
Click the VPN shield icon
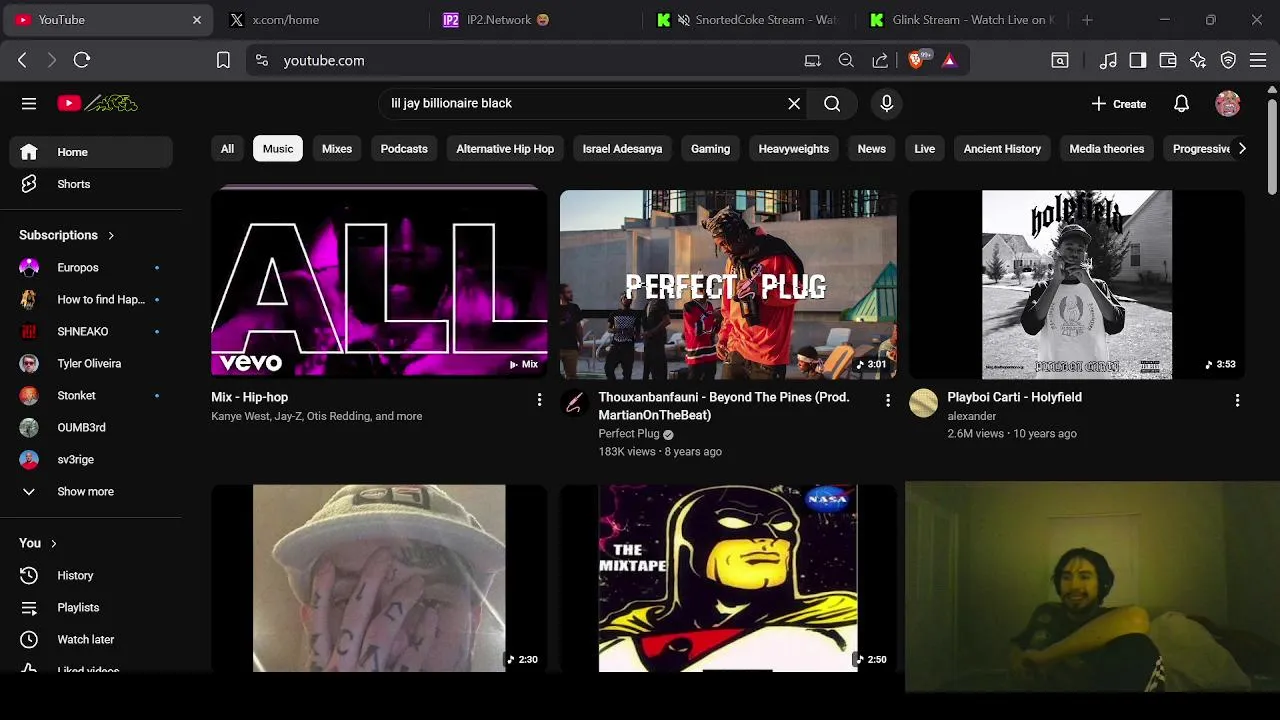[1228, 60]
